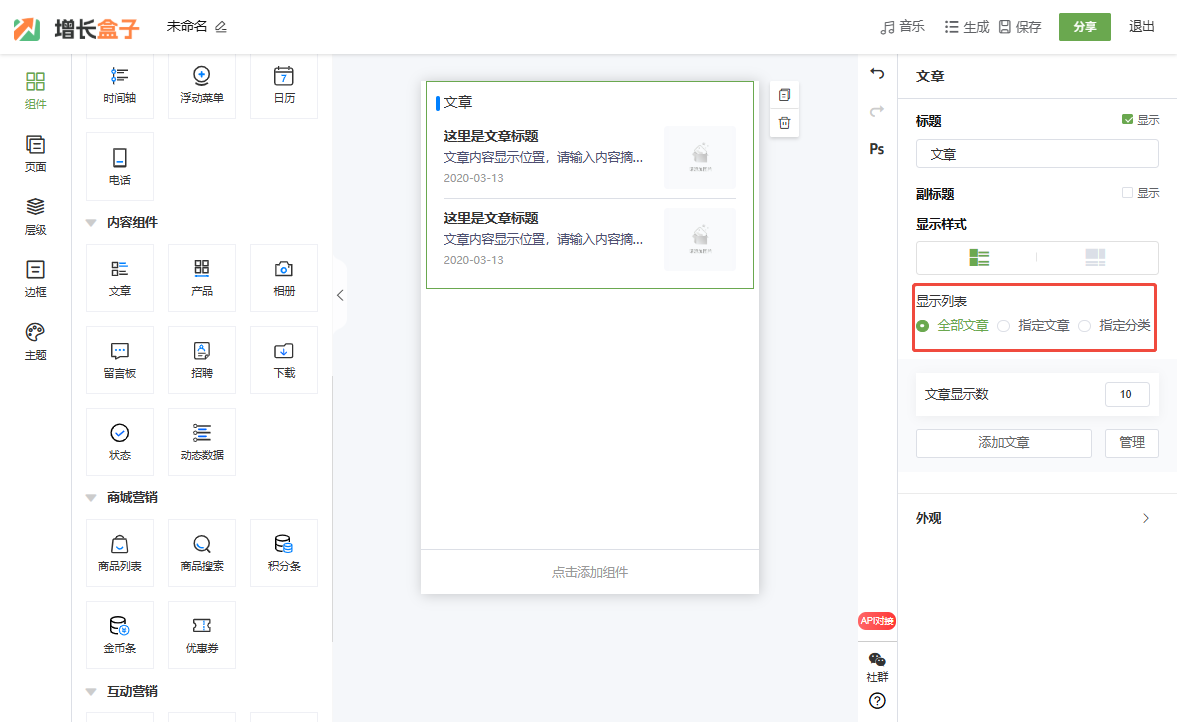Click the copy icon beside the article block
The height and width of the screenshot is (722, 1177).
(784, 95)
